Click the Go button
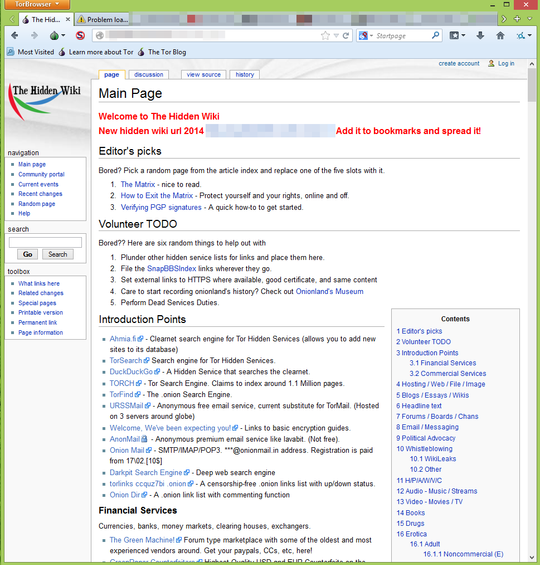The image size is (540, 565). [x=27, y=254]
